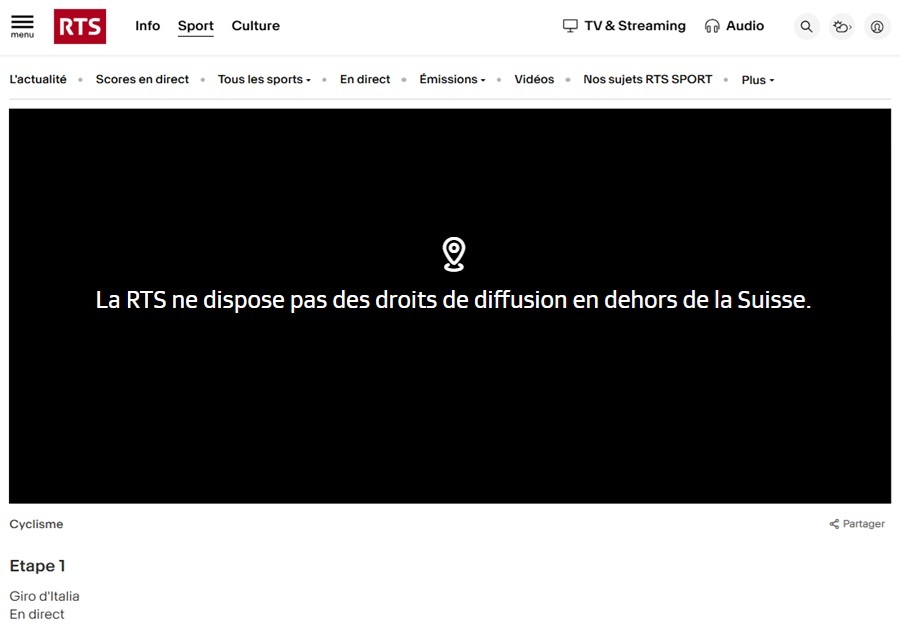Click the headphones icon
Image resolution: width=900 pixels, height=629 pixels.
point(712,26)
